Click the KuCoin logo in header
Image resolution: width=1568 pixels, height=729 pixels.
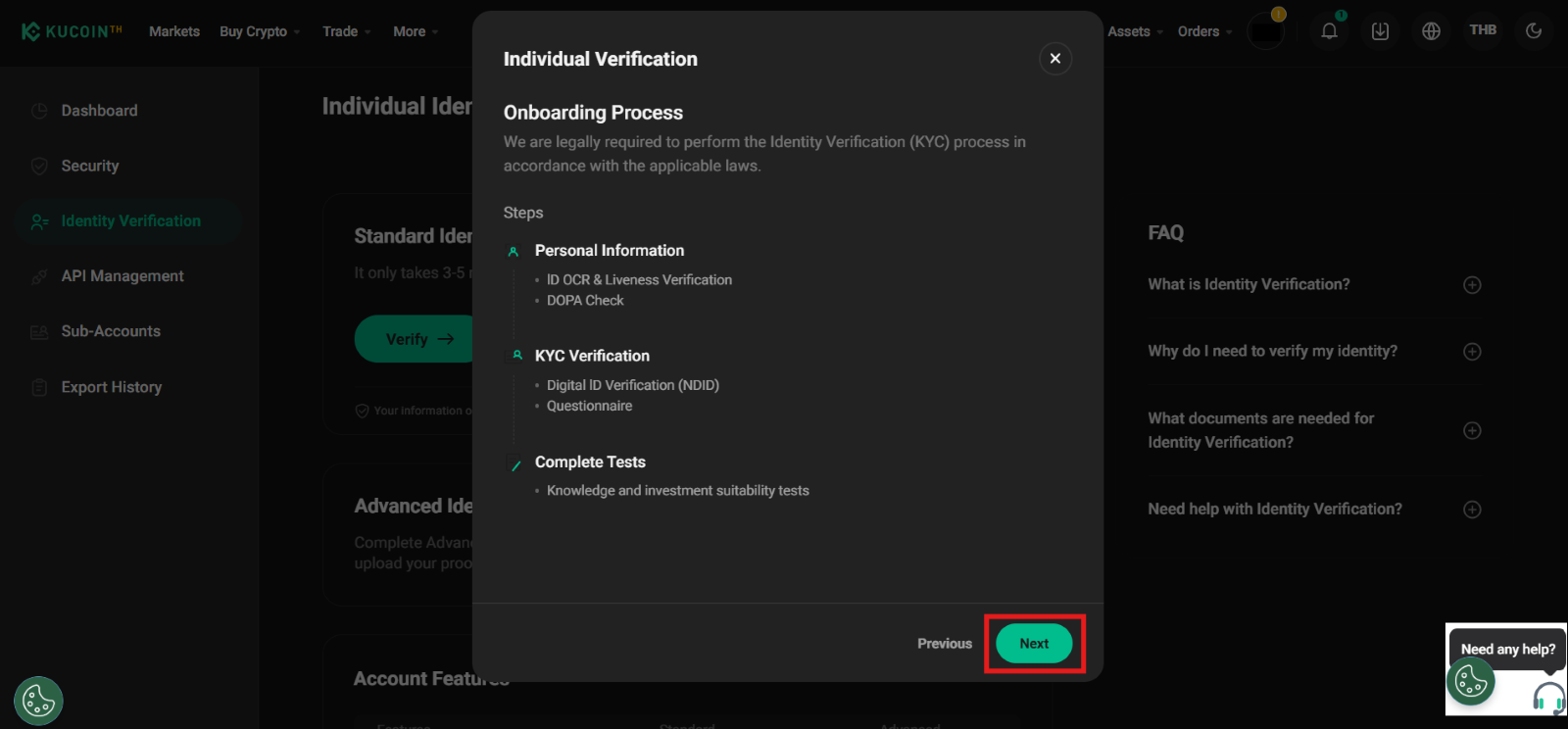click(72, 31)
